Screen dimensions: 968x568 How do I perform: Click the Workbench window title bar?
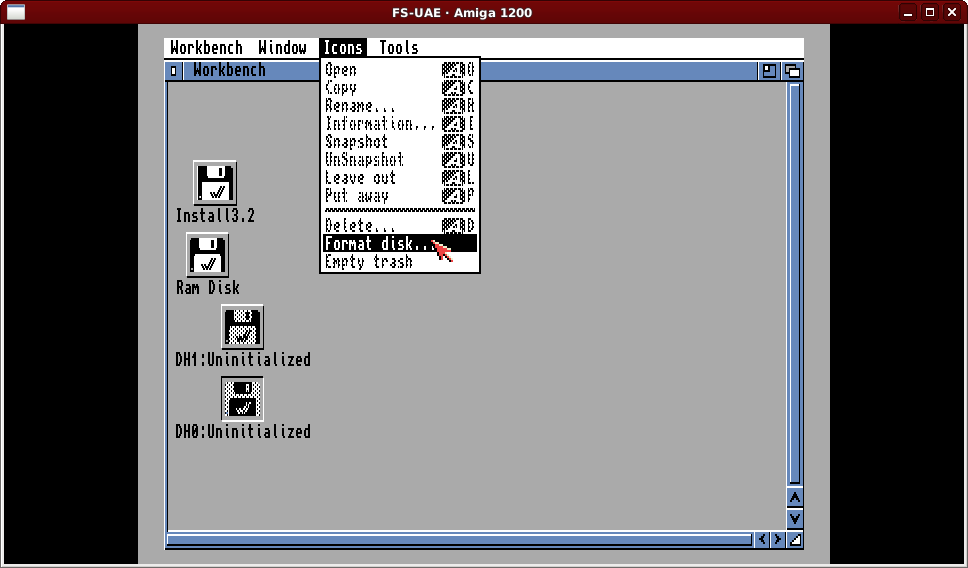pyautogui.click(x=469, y=71)
